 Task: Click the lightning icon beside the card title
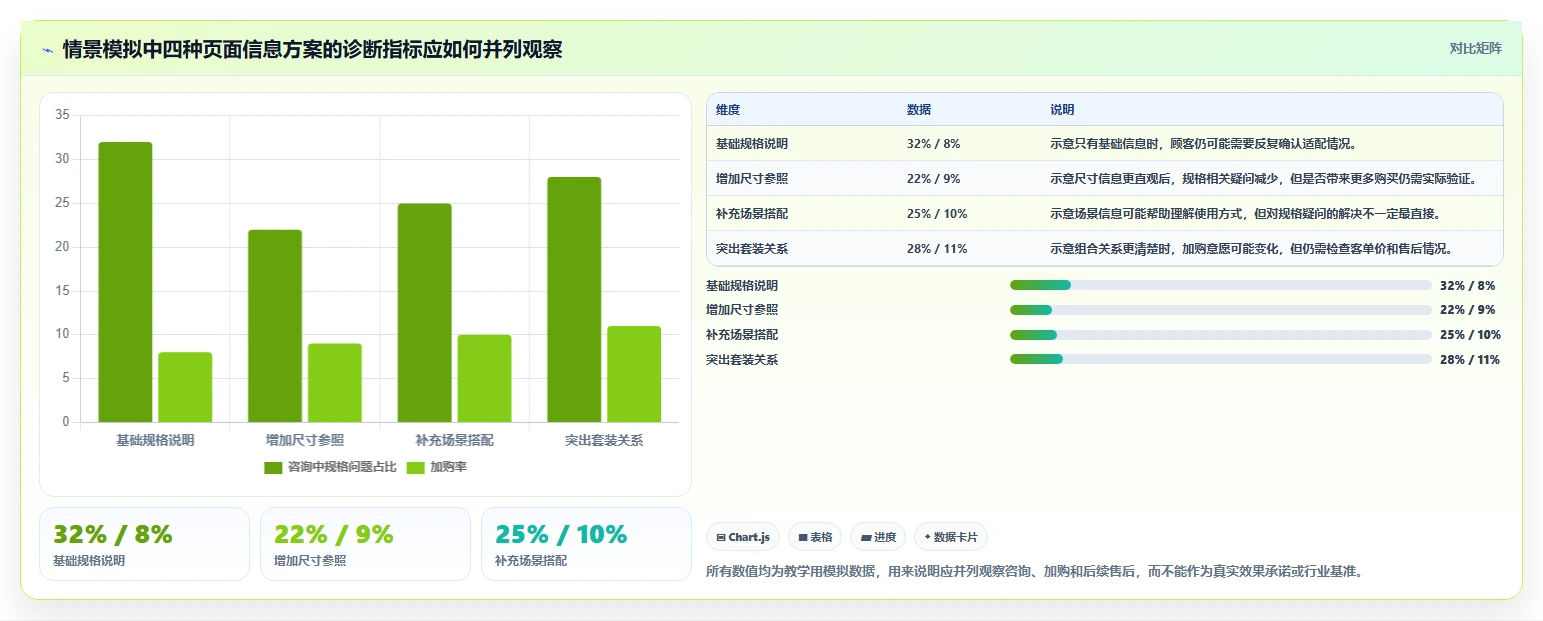click(48, 49)
